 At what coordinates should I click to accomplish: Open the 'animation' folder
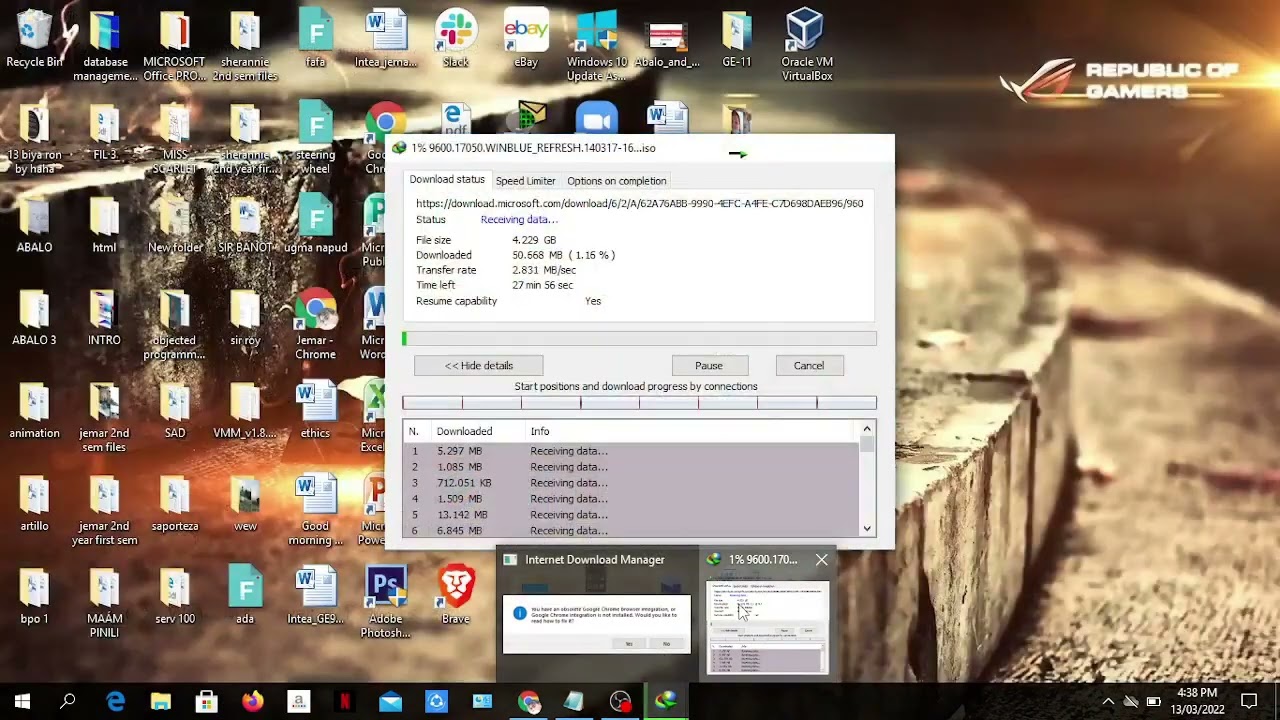pos(34,410)
